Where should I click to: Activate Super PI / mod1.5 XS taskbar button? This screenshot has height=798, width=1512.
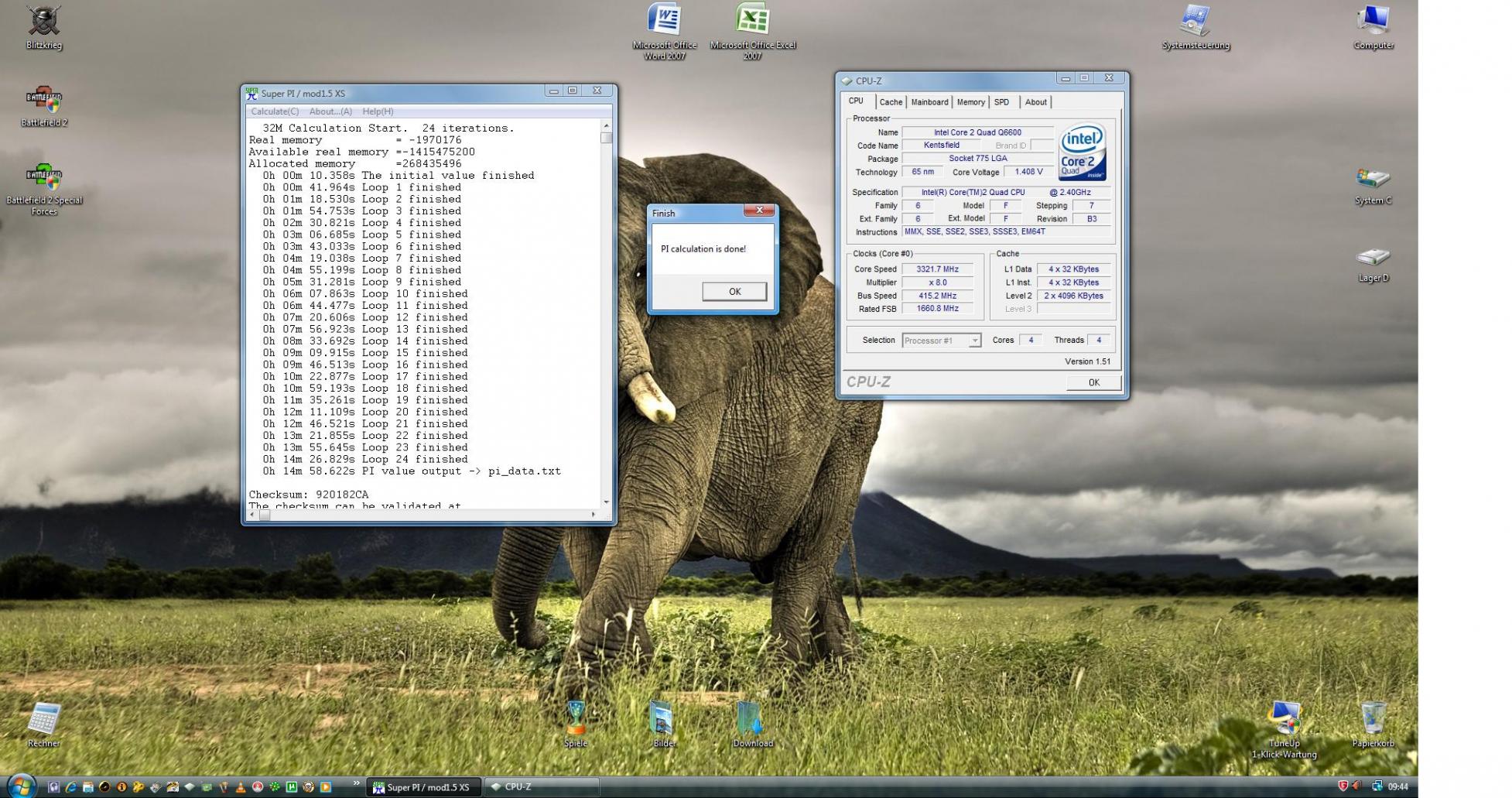[x=424, y=787]
